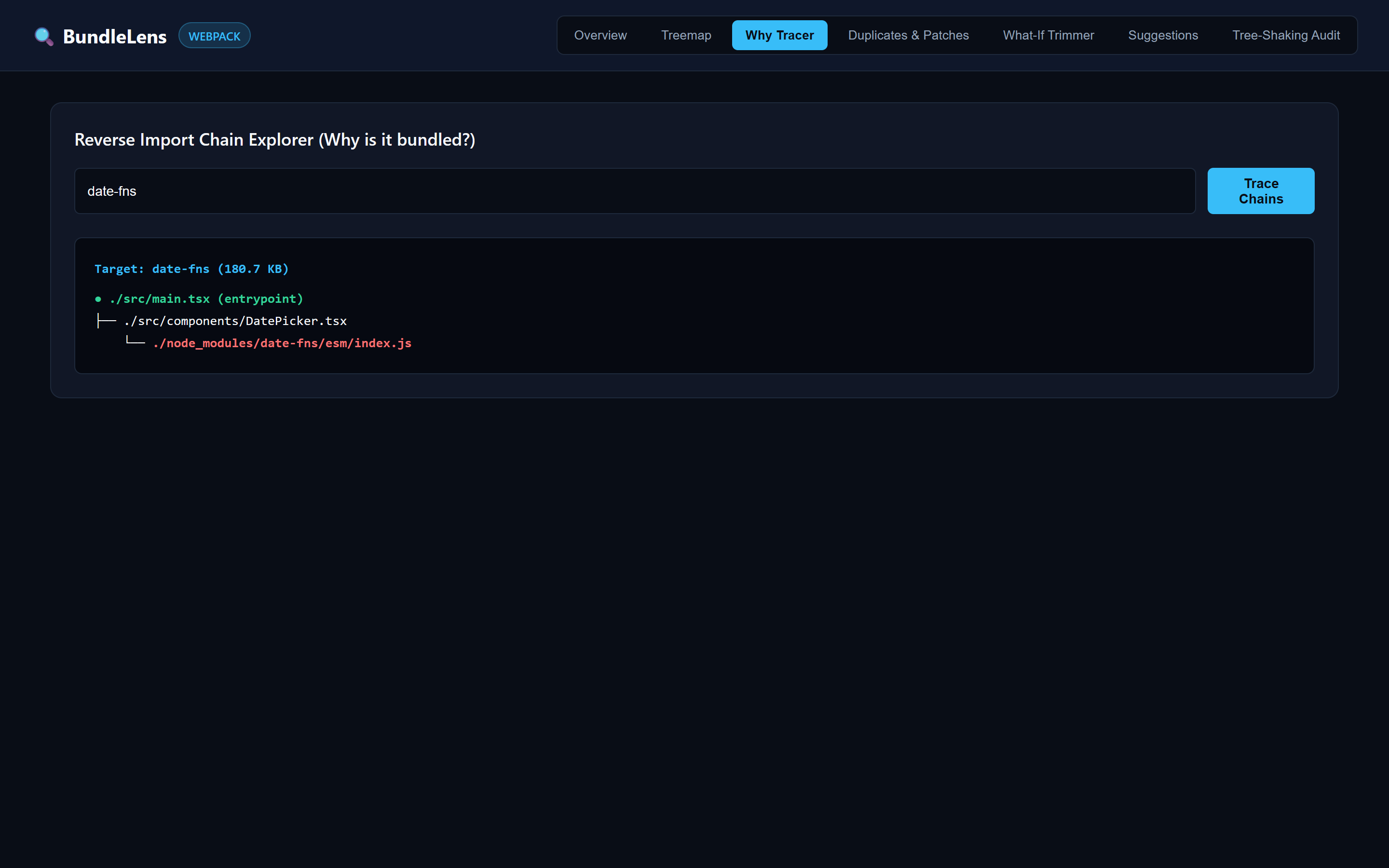Viewport: 1389px width, 868px height.
Task: Click the BundleLens app title
Action: (x=115, y=36)
